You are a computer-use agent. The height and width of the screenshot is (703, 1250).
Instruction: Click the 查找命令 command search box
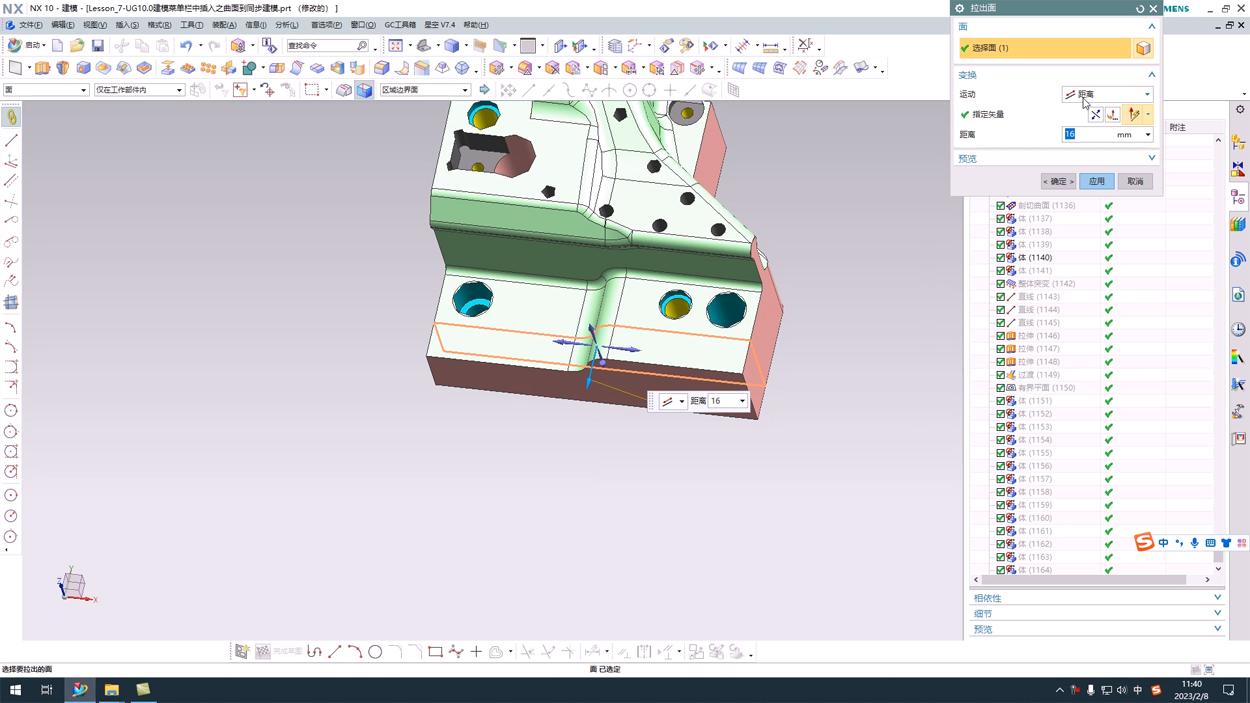tap(328, 46)
